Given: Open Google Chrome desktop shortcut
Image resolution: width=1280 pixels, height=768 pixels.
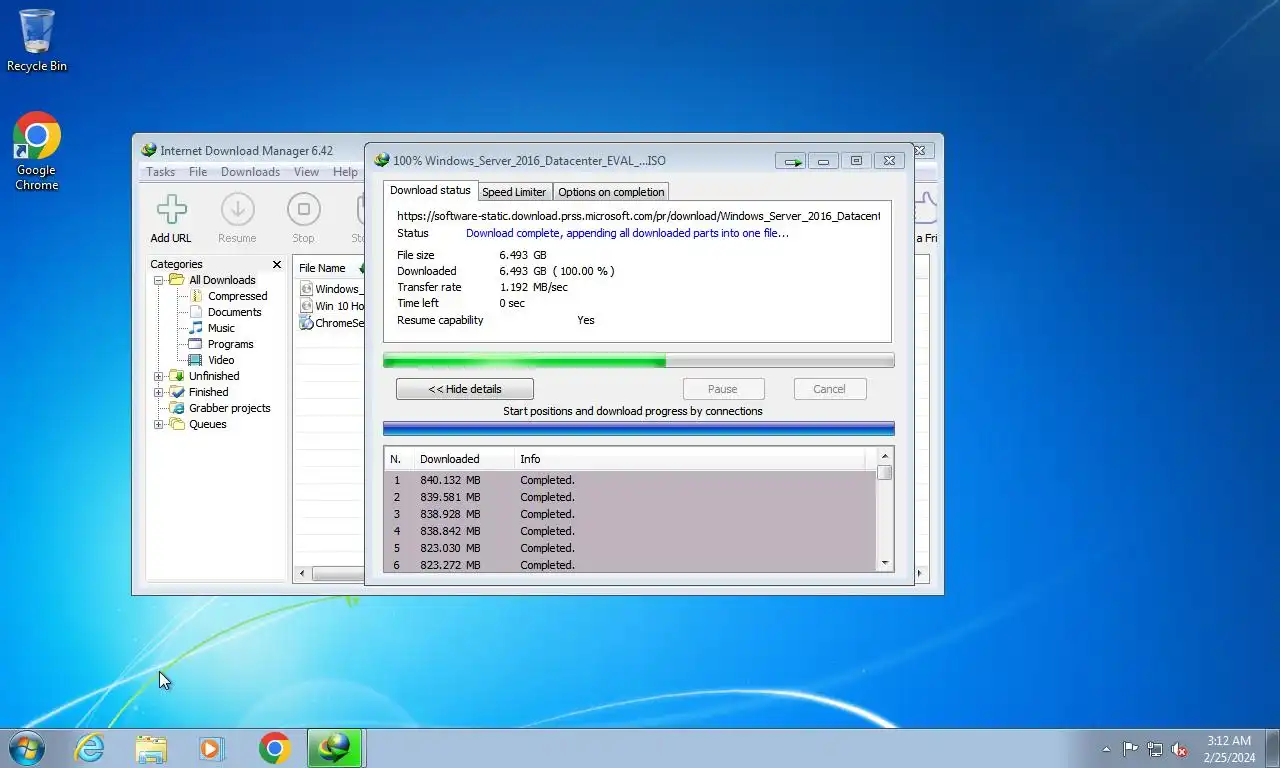Looking at the screenshot, I should pos(37,150).
